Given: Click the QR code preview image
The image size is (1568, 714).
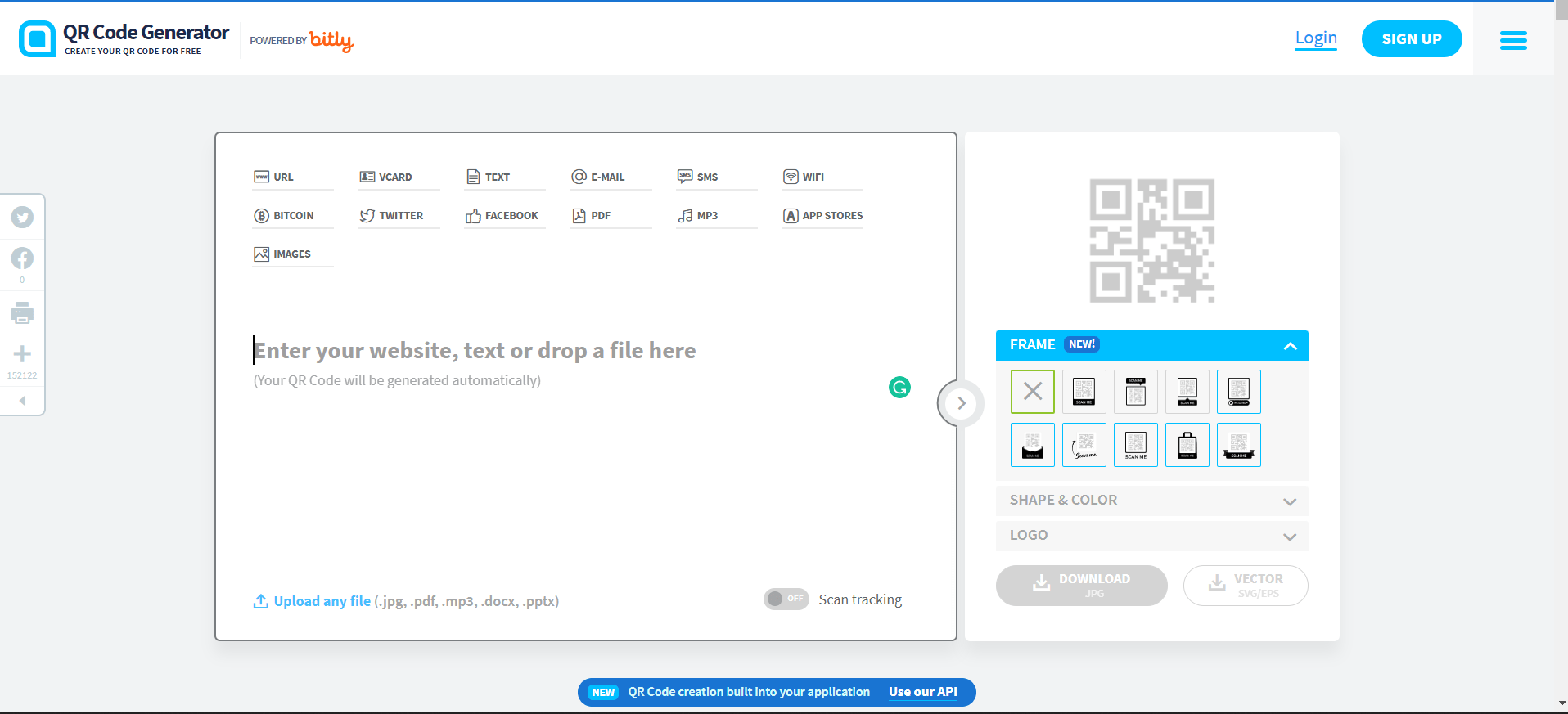Looking at the screenshot, I should click(x=1151, y=240).
